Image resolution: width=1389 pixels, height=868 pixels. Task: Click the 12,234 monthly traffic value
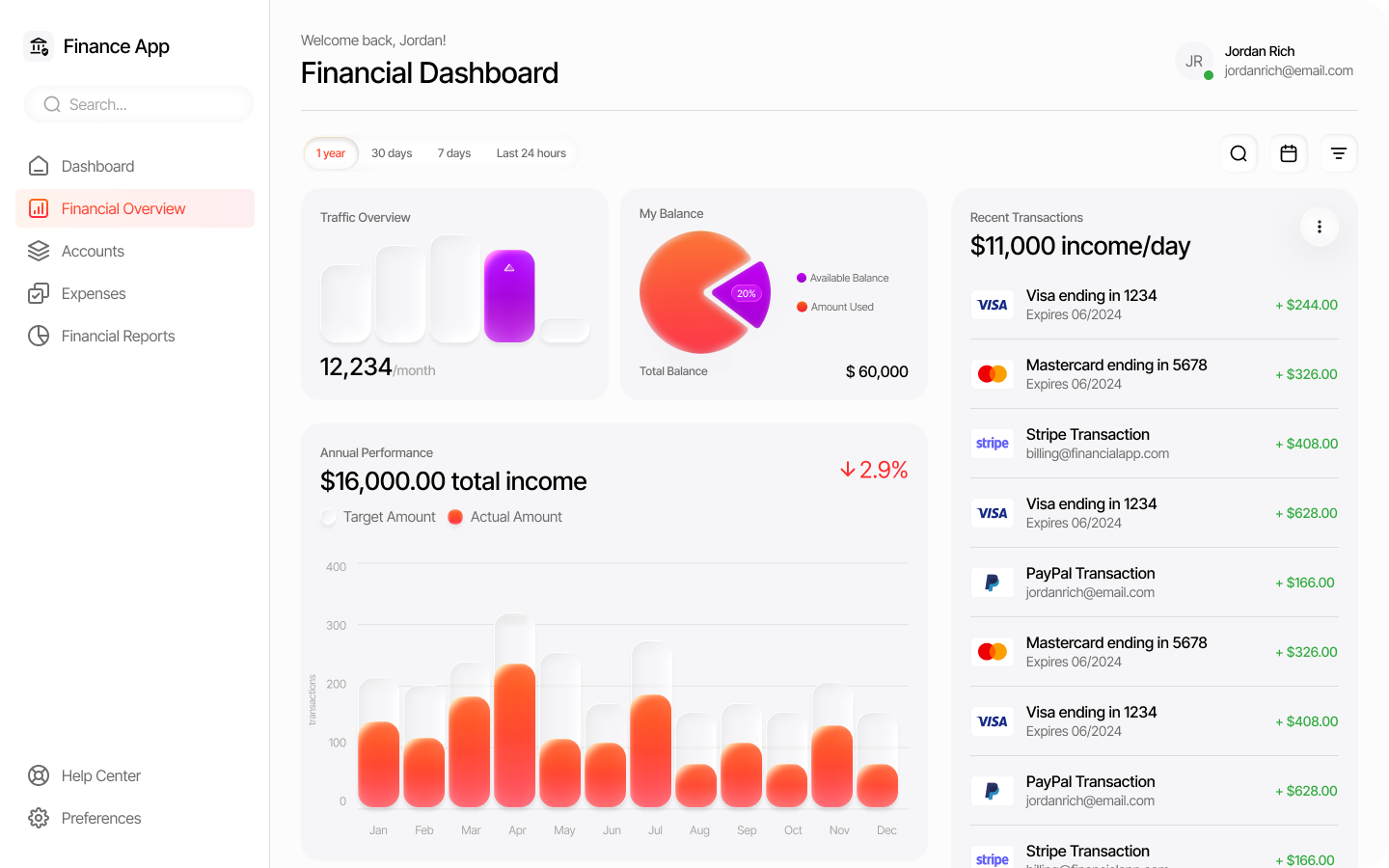(x=356, y=366)
